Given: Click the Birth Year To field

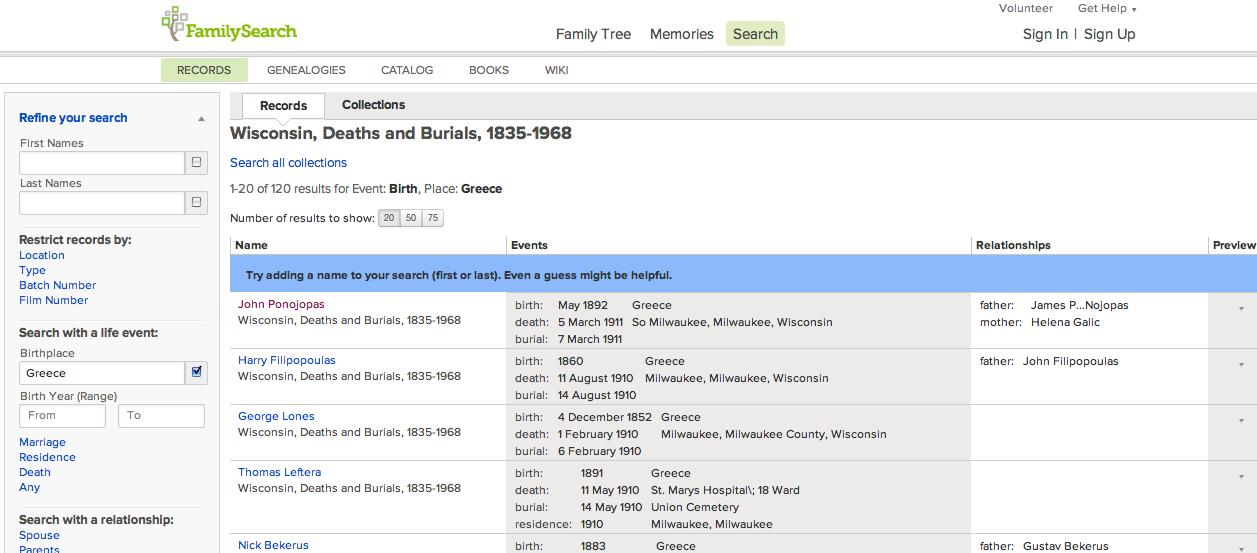Looking at the screenshot, I should tap(161, 415).
